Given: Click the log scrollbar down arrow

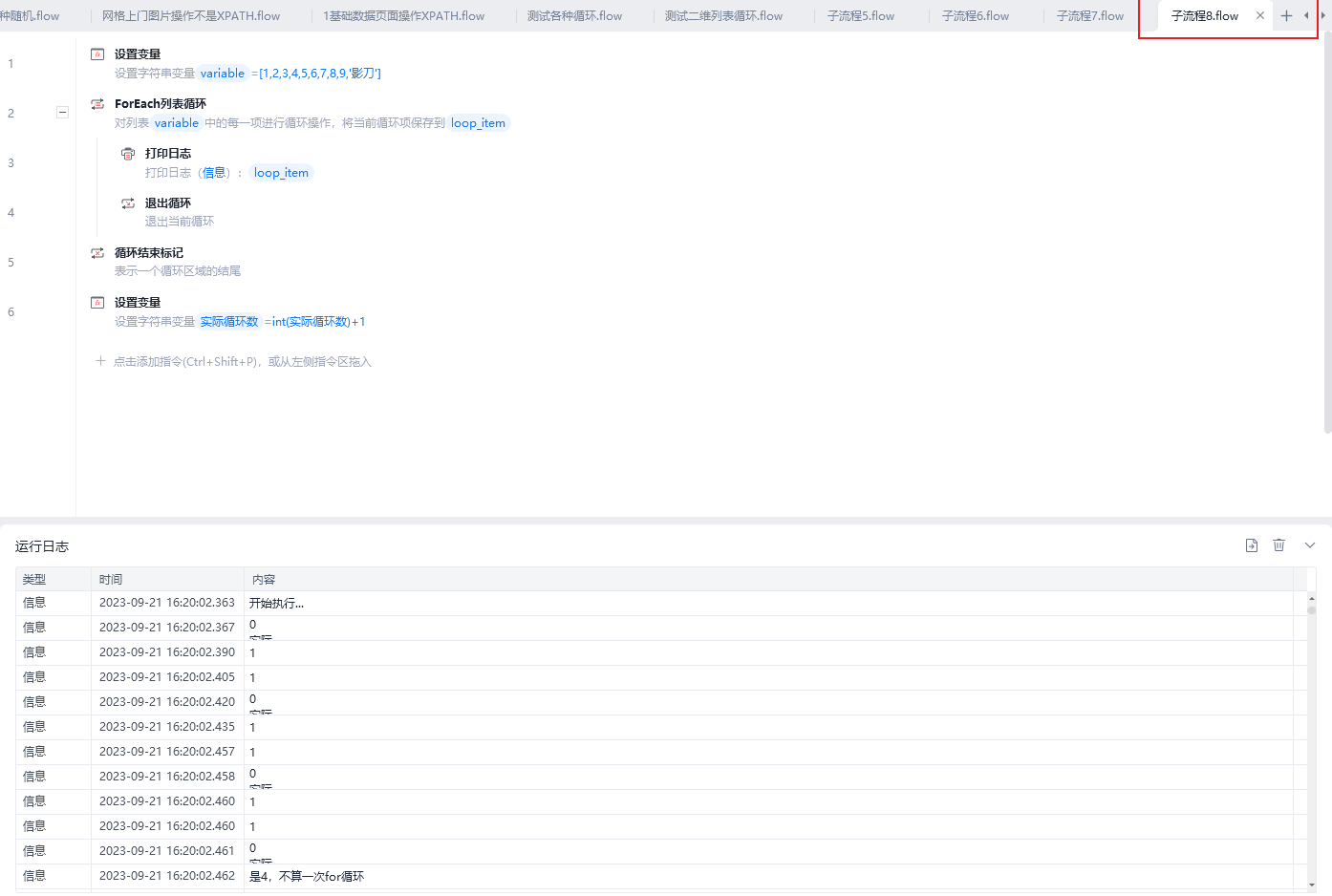Looking at the screenshot, I should tap(1312, 885).
